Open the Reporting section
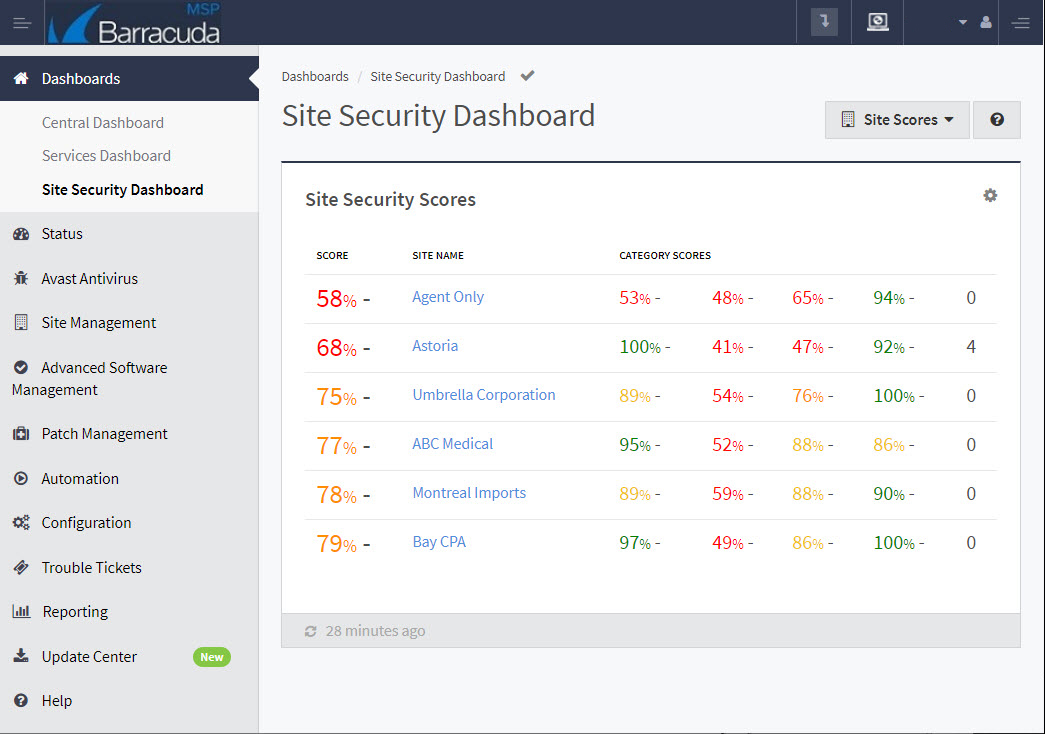The width and height of the screenshot is (1045, 734). pyautogui.click(x=75, y=612)
